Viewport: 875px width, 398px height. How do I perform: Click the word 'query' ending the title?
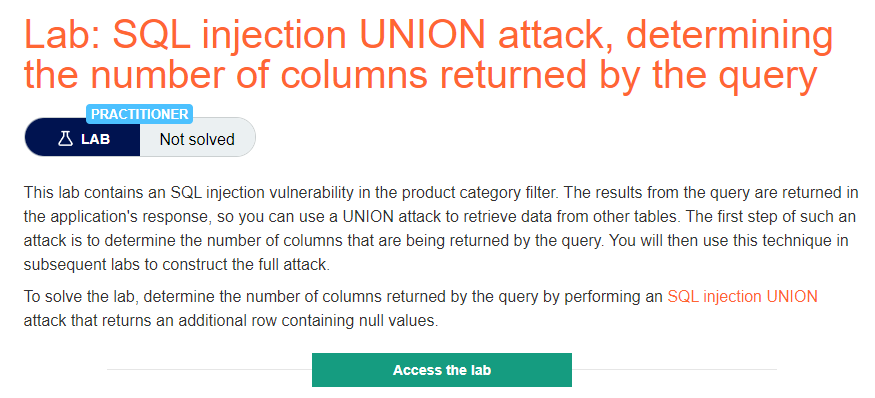point(767,78)
